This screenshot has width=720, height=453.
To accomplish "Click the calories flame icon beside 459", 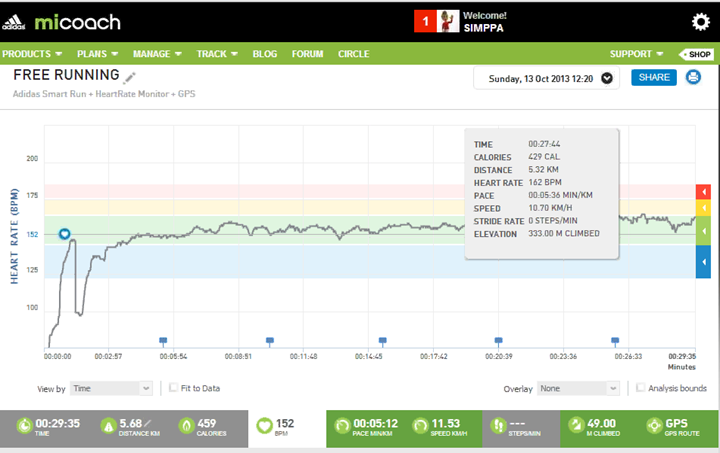I will click(186, 426).
